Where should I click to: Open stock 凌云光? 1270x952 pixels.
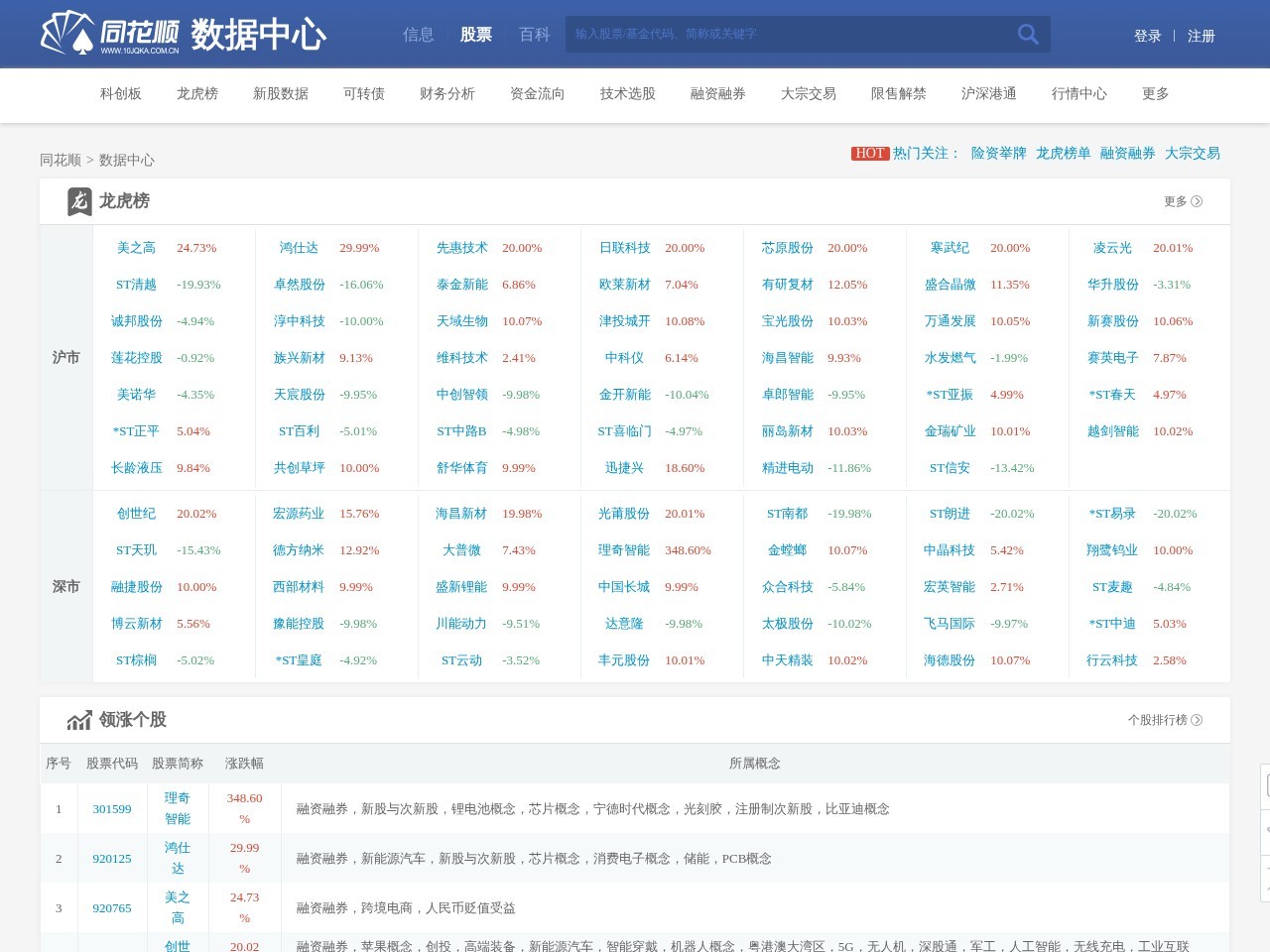[x=1113, y=248]
